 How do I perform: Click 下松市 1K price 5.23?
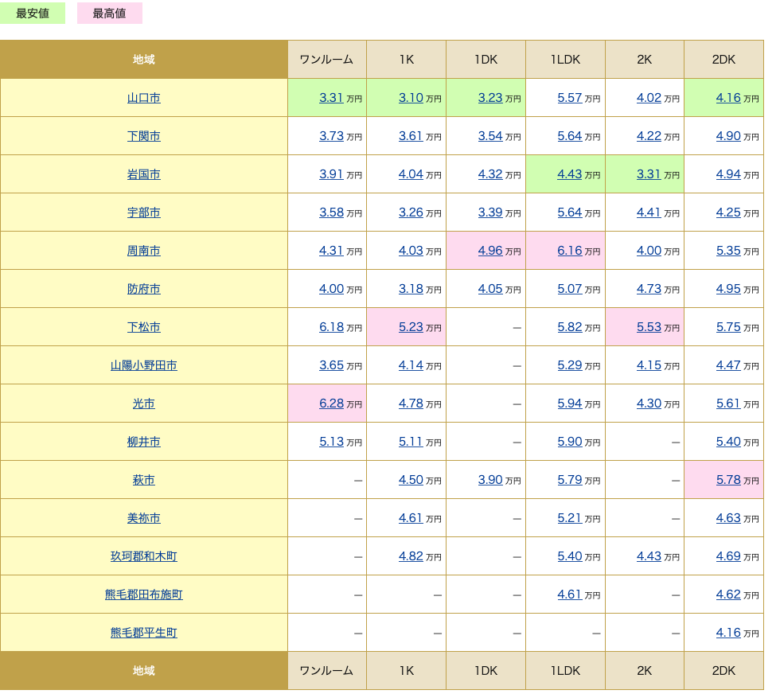[x=410, y=327]
